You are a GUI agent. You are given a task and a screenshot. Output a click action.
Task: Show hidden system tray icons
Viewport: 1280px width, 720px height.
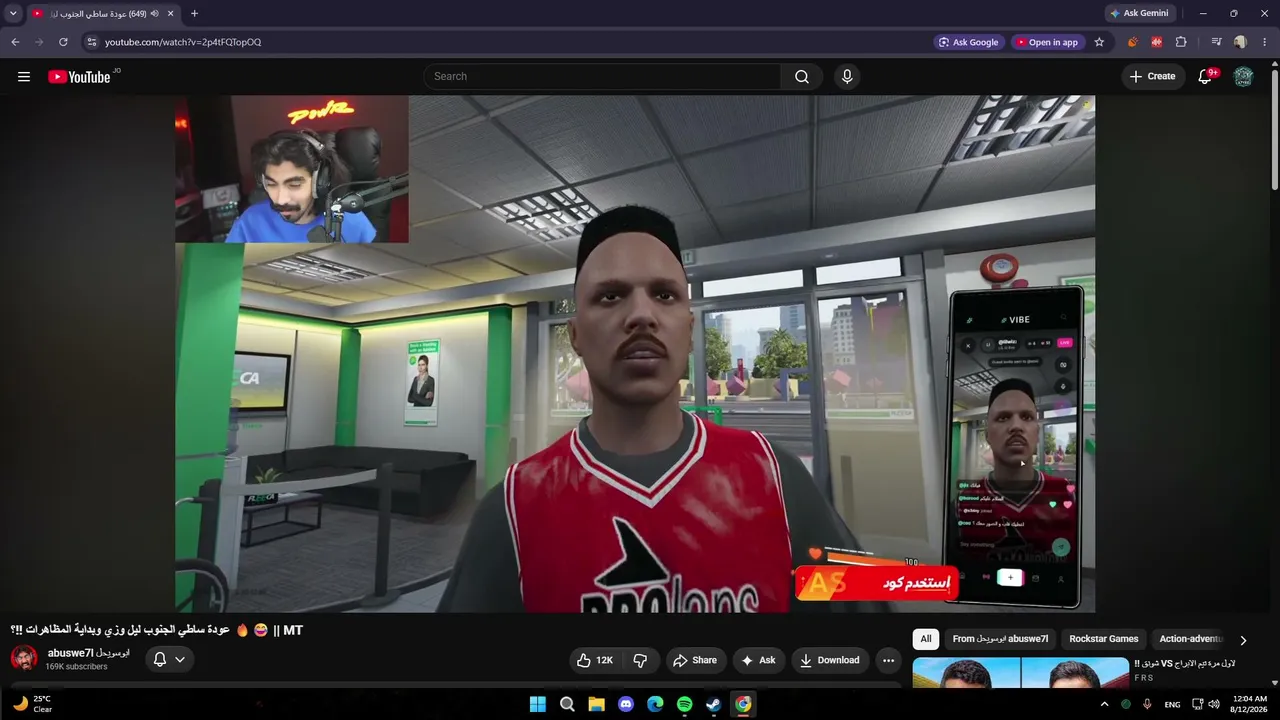(1104, 704)
